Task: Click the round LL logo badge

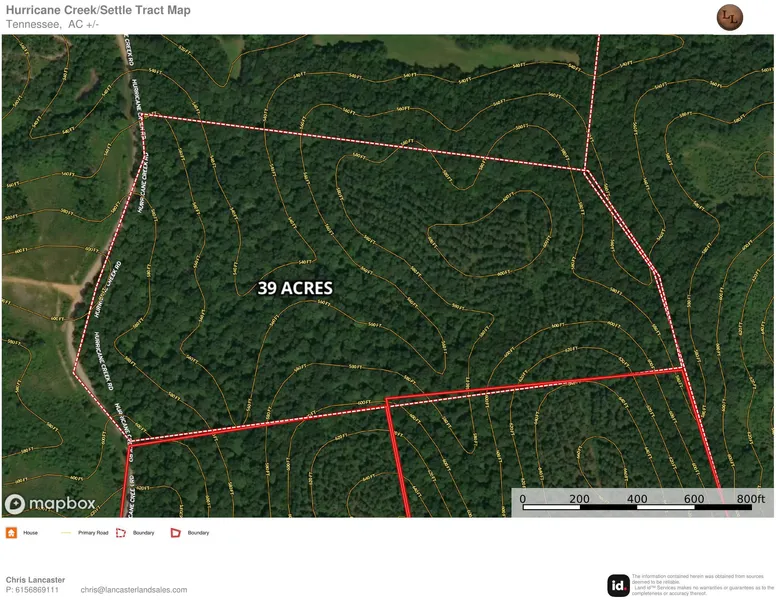Action: tap(730, 17)
